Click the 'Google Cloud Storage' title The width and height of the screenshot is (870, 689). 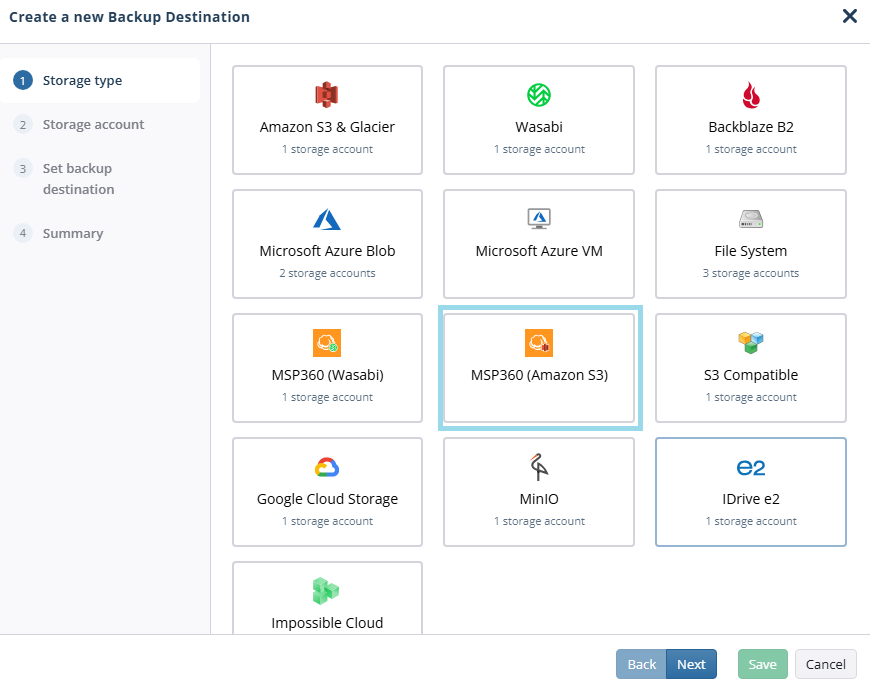click(327, 499)
